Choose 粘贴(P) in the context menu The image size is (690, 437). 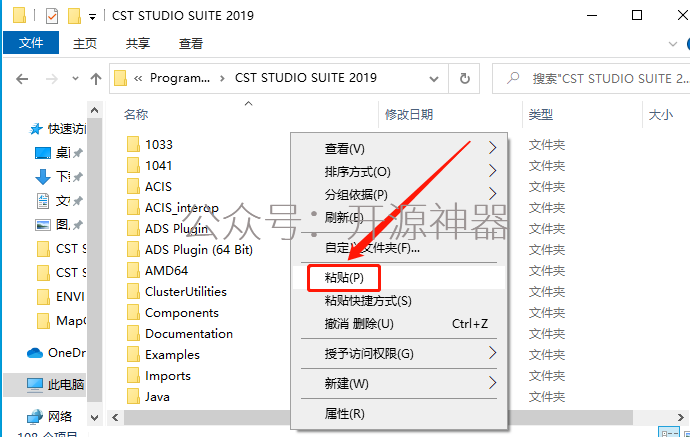pos(399,278)
